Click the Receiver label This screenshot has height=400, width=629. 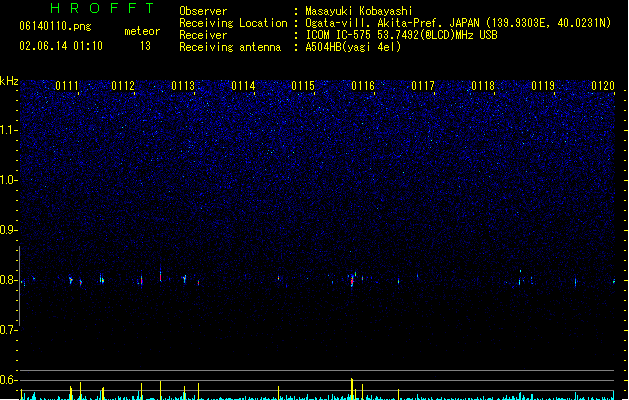tap(203, 35)
